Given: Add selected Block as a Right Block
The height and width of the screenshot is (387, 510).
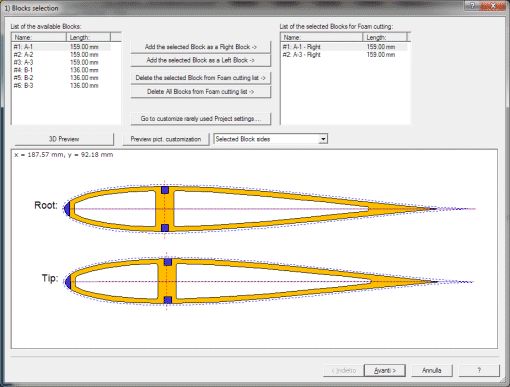Looking at the screenshot, I should pyautogui.click(x=201, y=47).
